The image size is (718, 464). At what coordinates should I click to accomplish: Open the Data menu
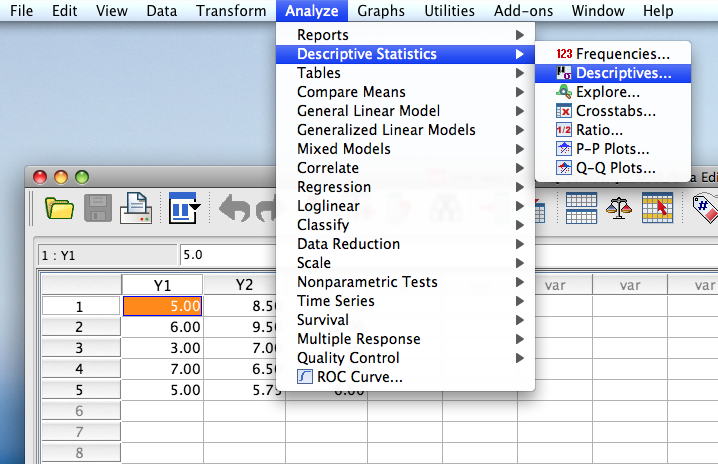point(162,11)
